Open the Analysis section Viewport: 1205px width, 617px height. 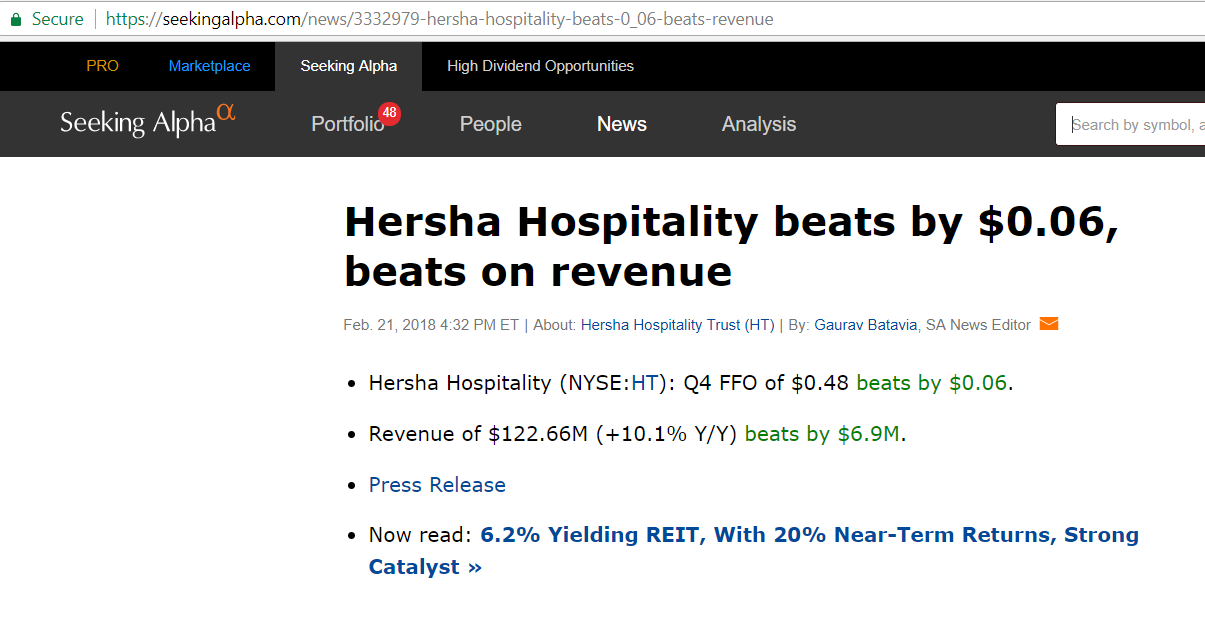(759, 124)
